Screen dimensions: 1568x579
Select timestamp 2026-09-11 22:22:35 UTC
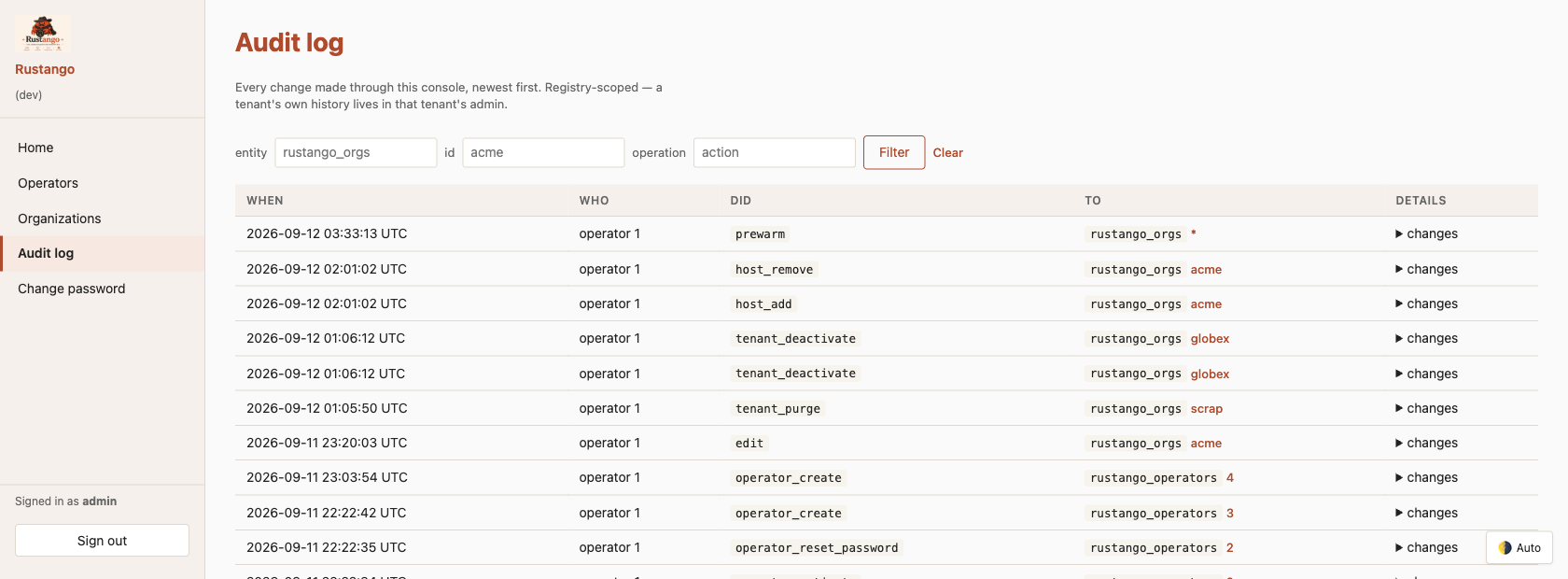pyautogui.click(x=327, y=547)
